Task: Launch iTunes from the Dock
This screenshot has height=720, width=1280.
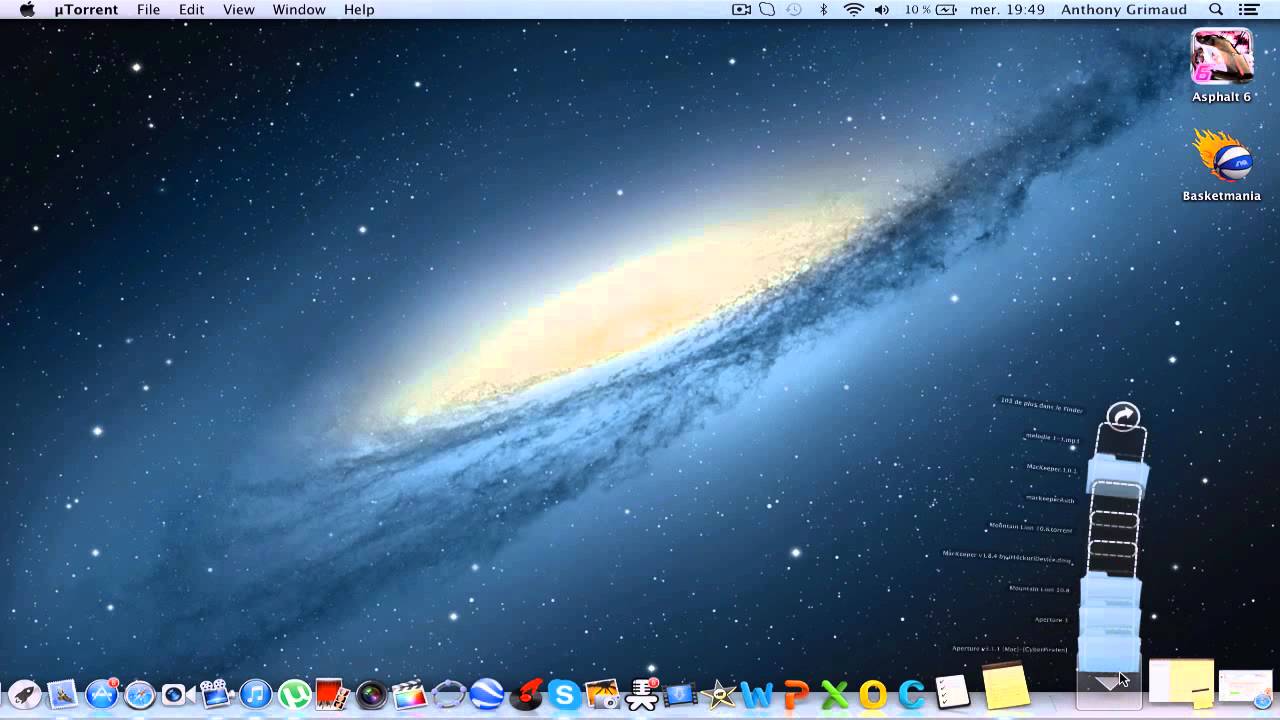Action: point(255,693)
